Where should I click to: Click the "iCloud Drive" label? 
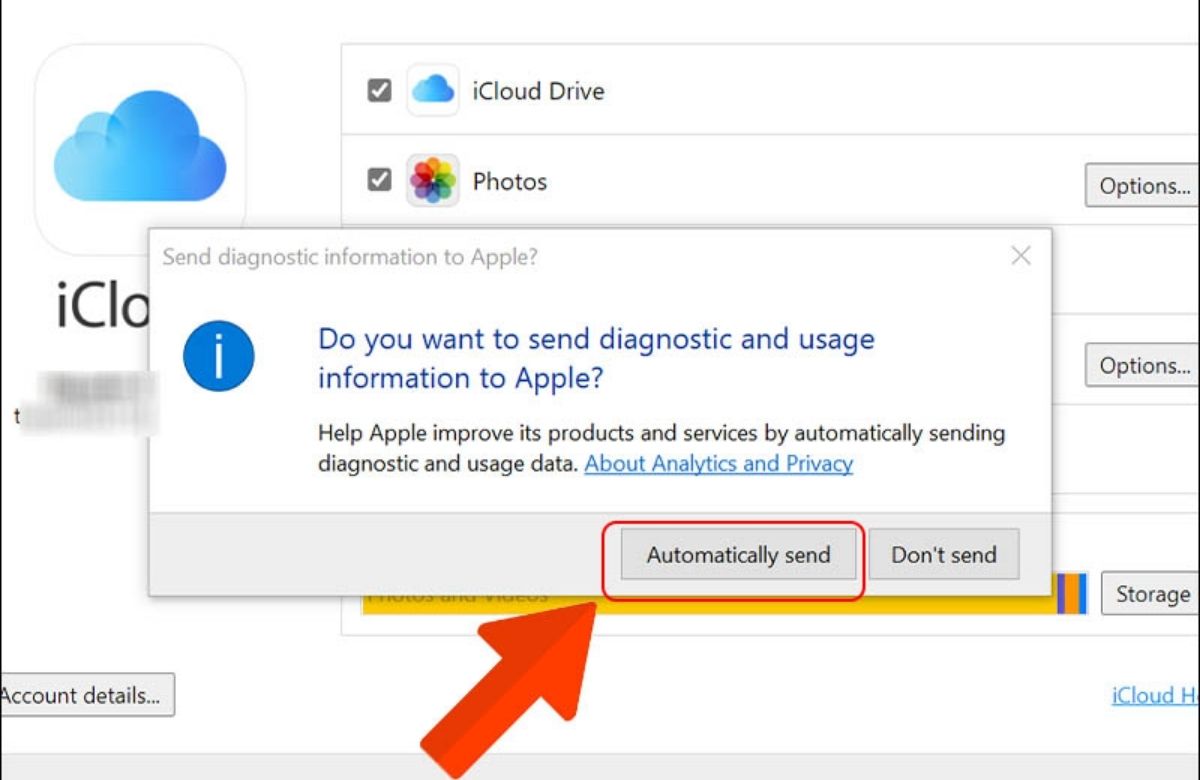(538, 91)
